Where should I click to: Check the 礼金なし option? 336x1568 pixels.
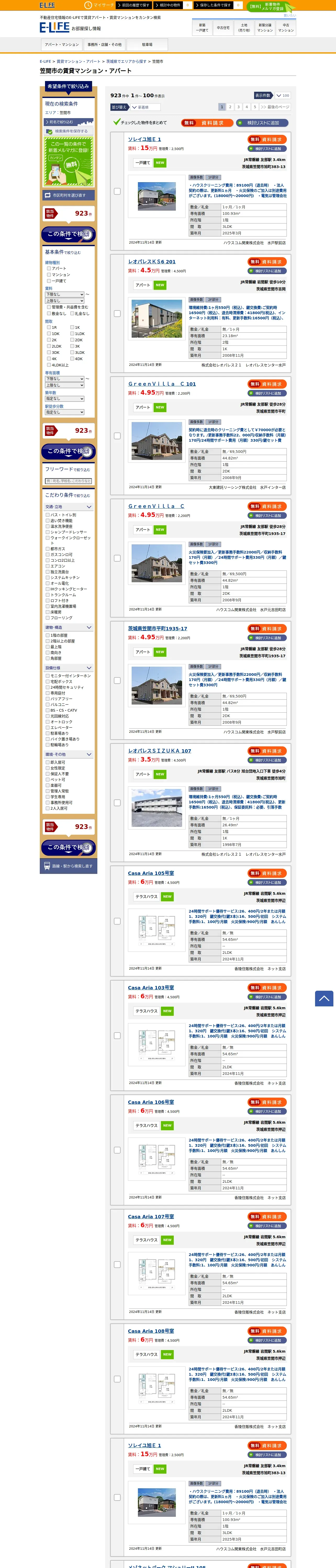[72, 314]
